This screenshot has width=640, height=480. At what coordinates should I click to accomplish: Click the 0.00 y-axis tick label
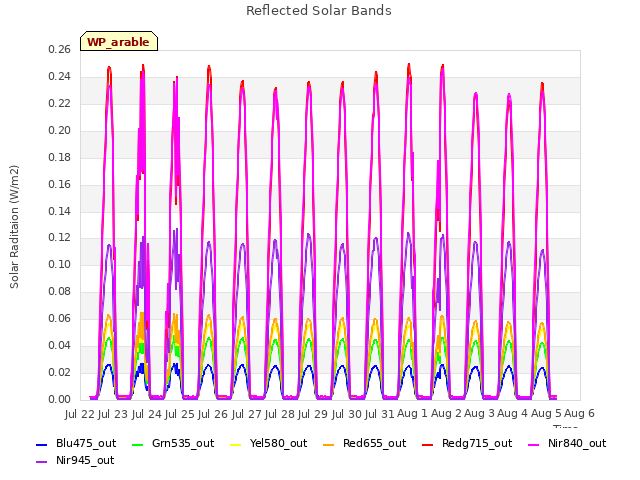pyautogui.click(x=60, y=399)
